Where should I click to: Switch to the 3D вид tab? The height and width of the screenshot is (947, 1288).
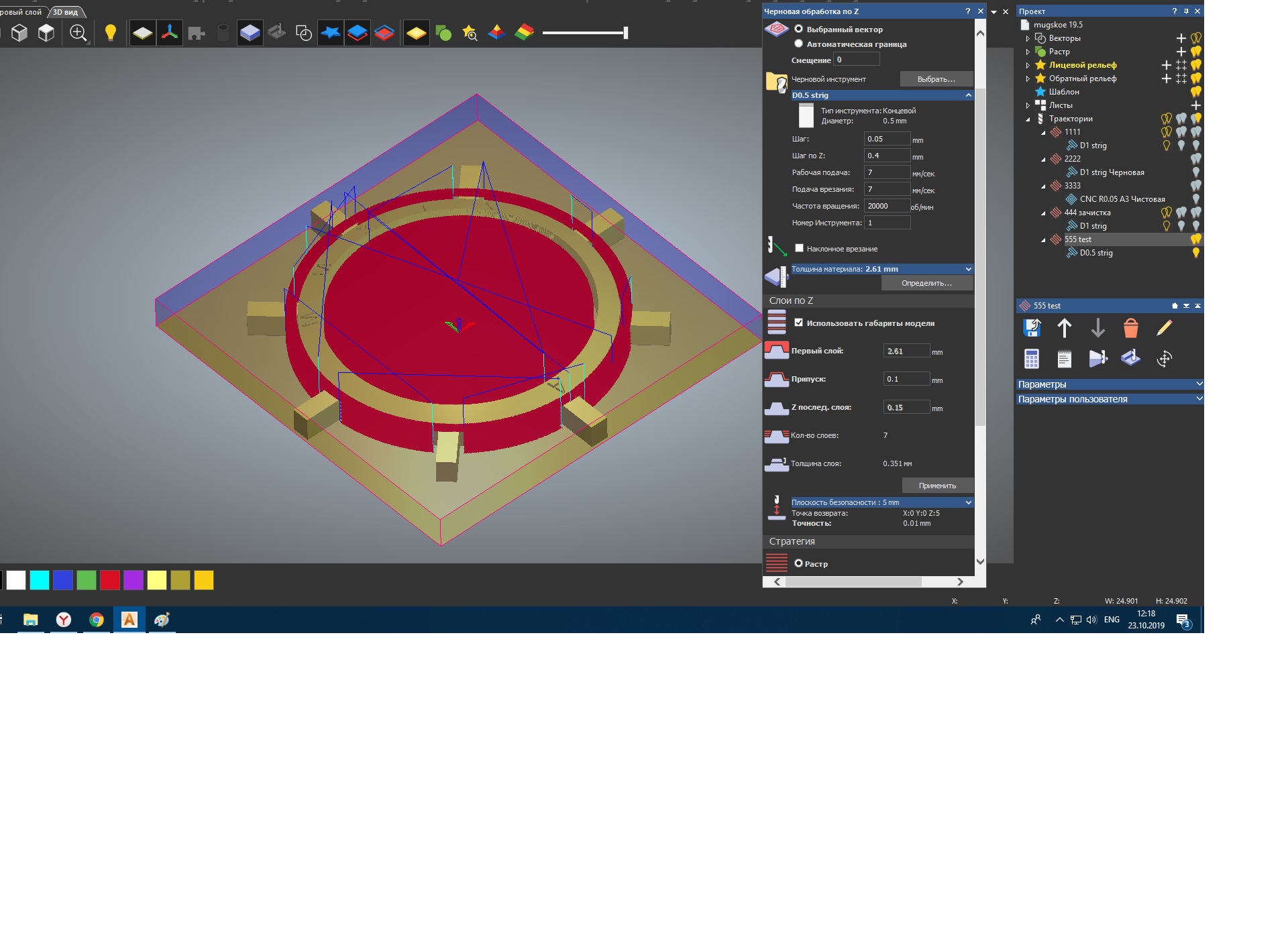tap(66, 12)
